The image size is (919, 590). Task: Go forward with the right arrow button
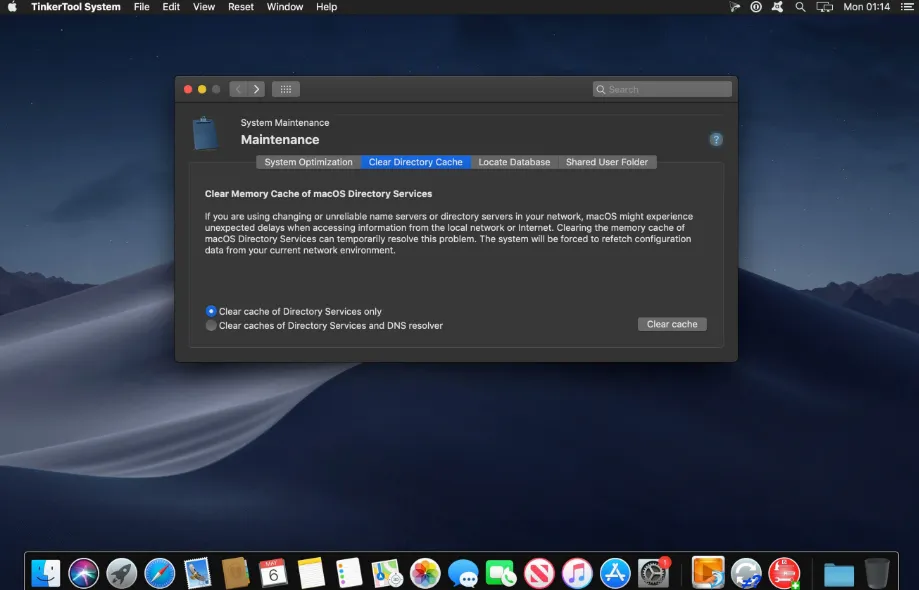[256, 89]
